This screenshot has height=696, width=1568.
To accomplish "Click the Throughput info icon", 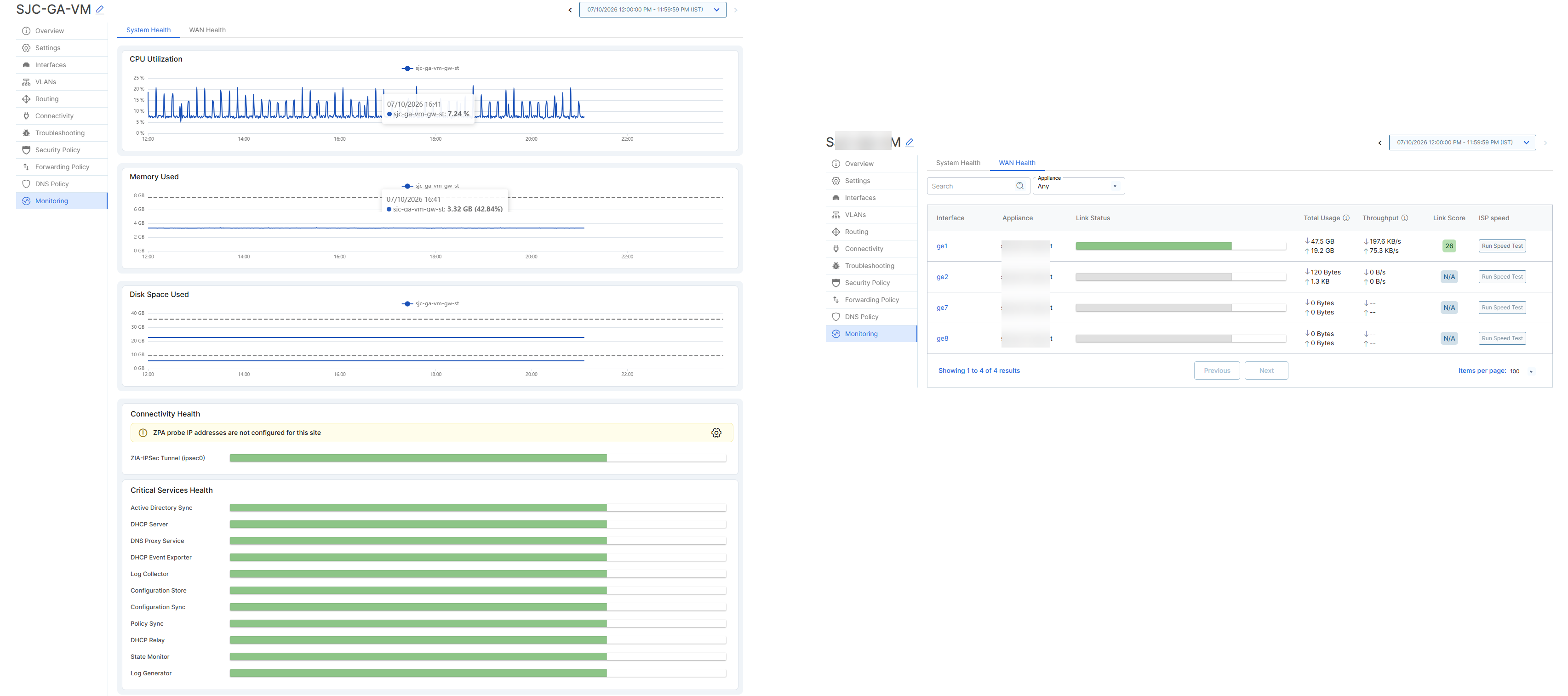I will (x=1405, y=218).
